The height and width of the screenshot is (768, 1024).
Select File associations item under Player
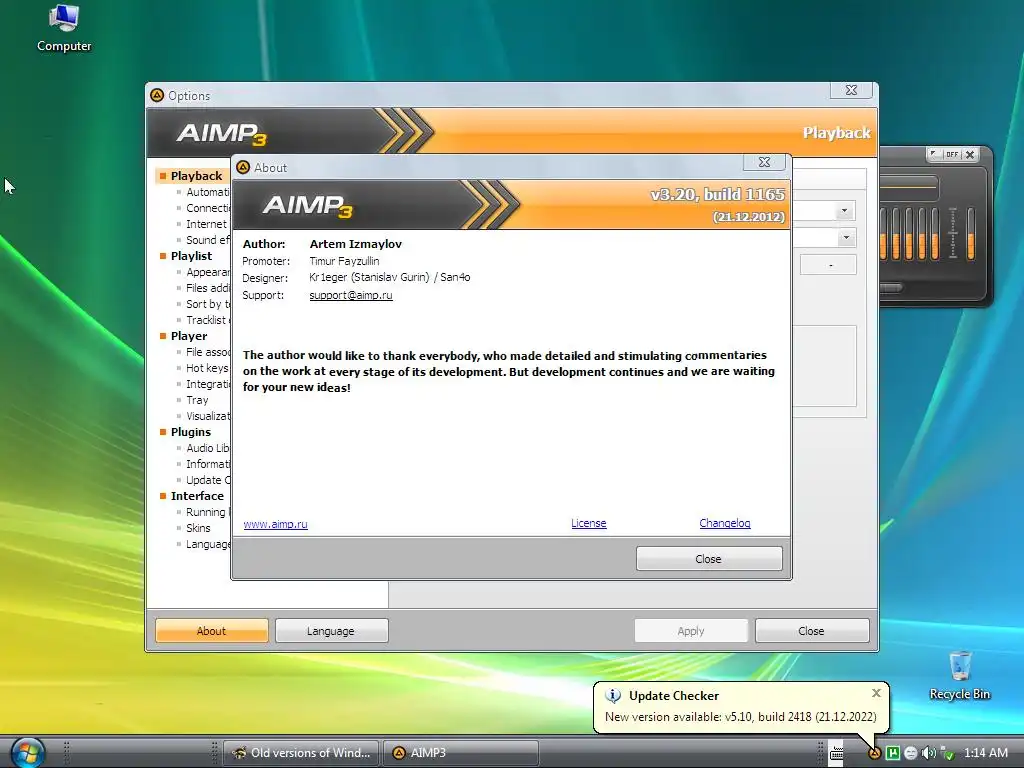click(x=208, y=352)
